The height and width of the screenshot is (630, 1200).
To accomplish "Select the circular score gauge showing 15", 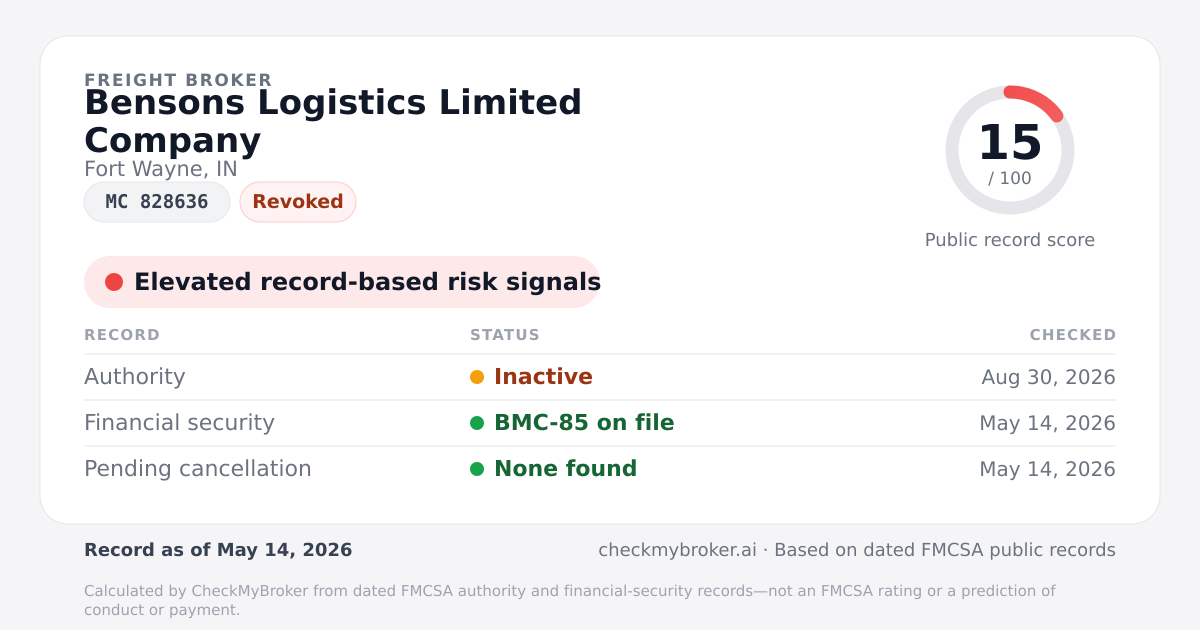I will coord(1010,150).
